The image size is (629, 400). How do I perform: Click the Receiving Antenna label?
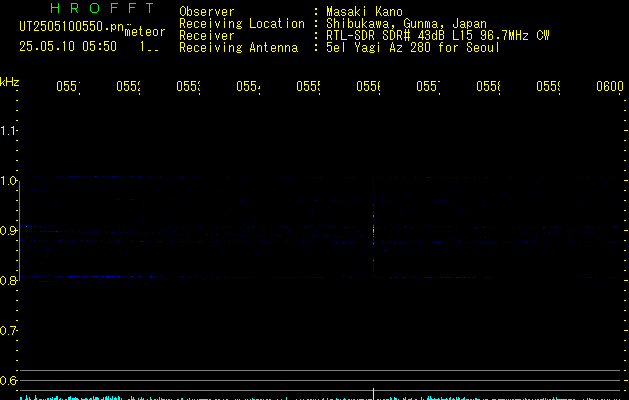[x=239, y=48]
